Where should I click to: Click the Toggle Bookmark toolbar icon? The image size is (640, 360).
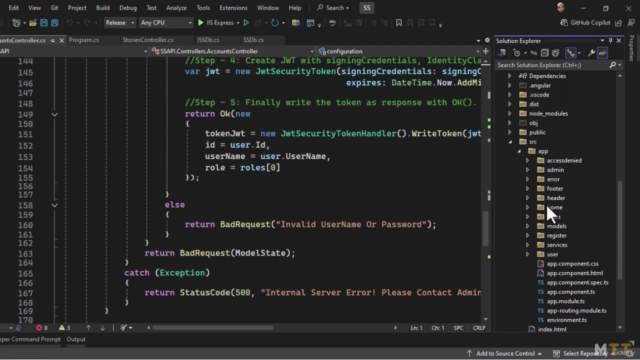click(399, 23)
